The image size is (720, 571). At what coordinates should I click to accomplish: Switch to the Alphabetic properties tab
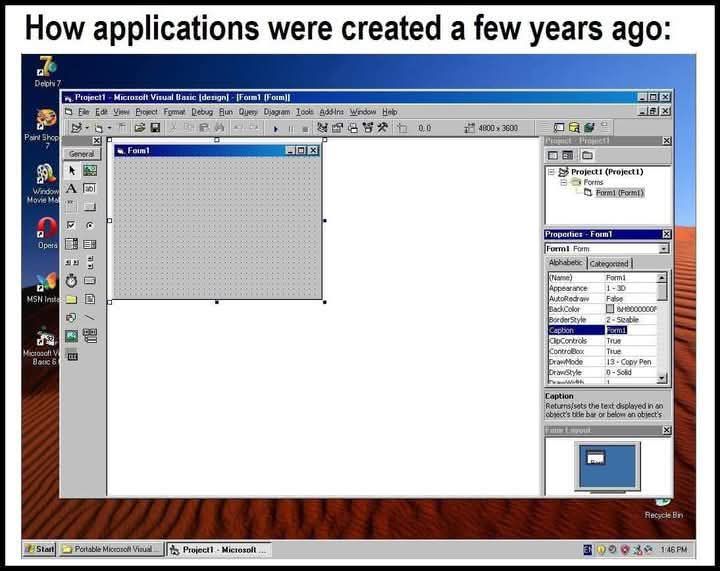pos(565,263)
